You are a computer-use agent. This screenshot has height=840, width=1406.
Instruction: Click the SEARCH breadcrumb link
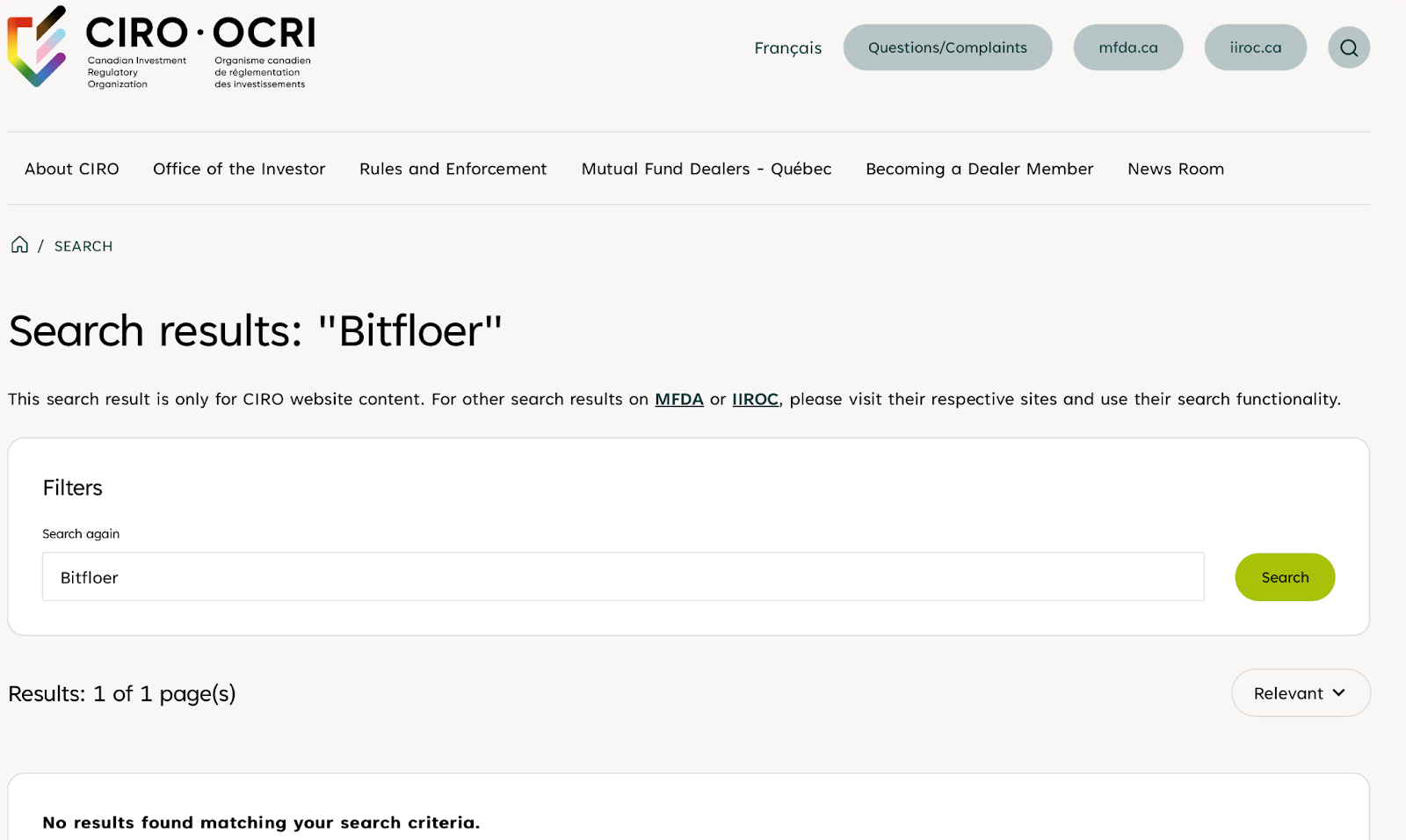[83, 246]
